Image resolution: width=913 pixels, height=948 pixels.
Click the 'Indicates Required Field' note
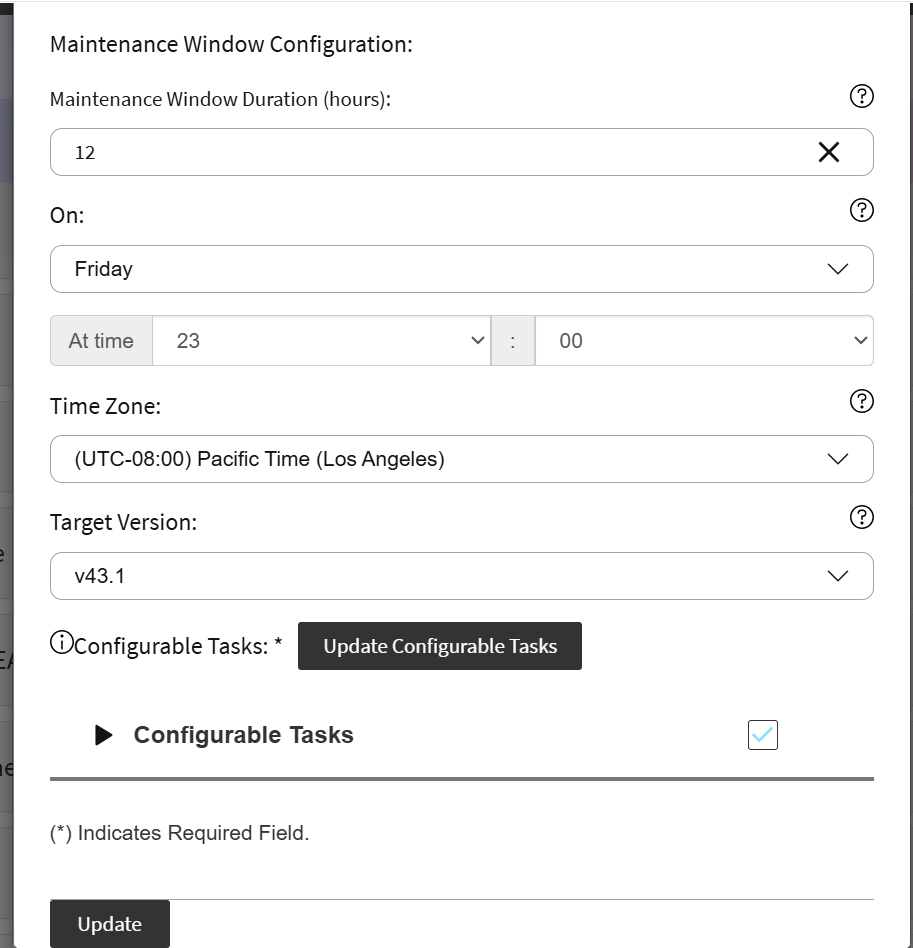pos(180,833)
